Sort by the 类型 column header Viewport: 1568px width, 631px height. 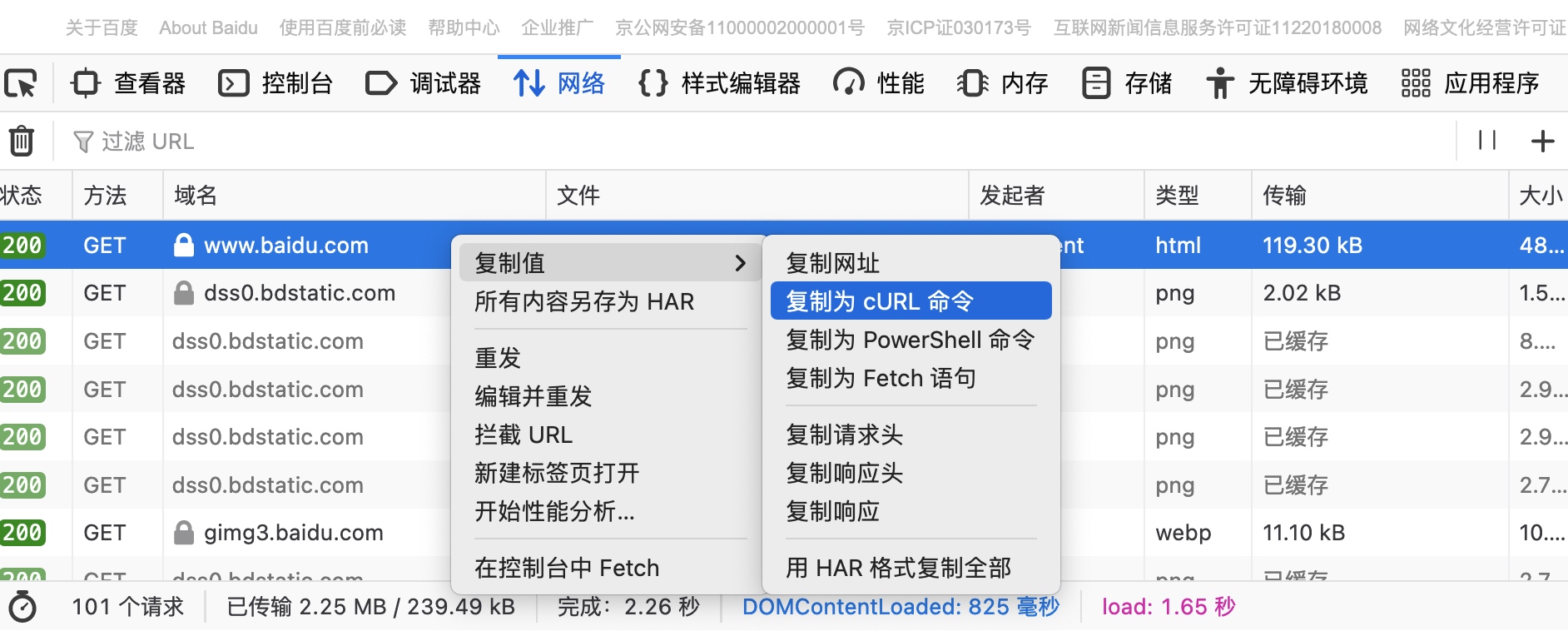[1198, 196]
